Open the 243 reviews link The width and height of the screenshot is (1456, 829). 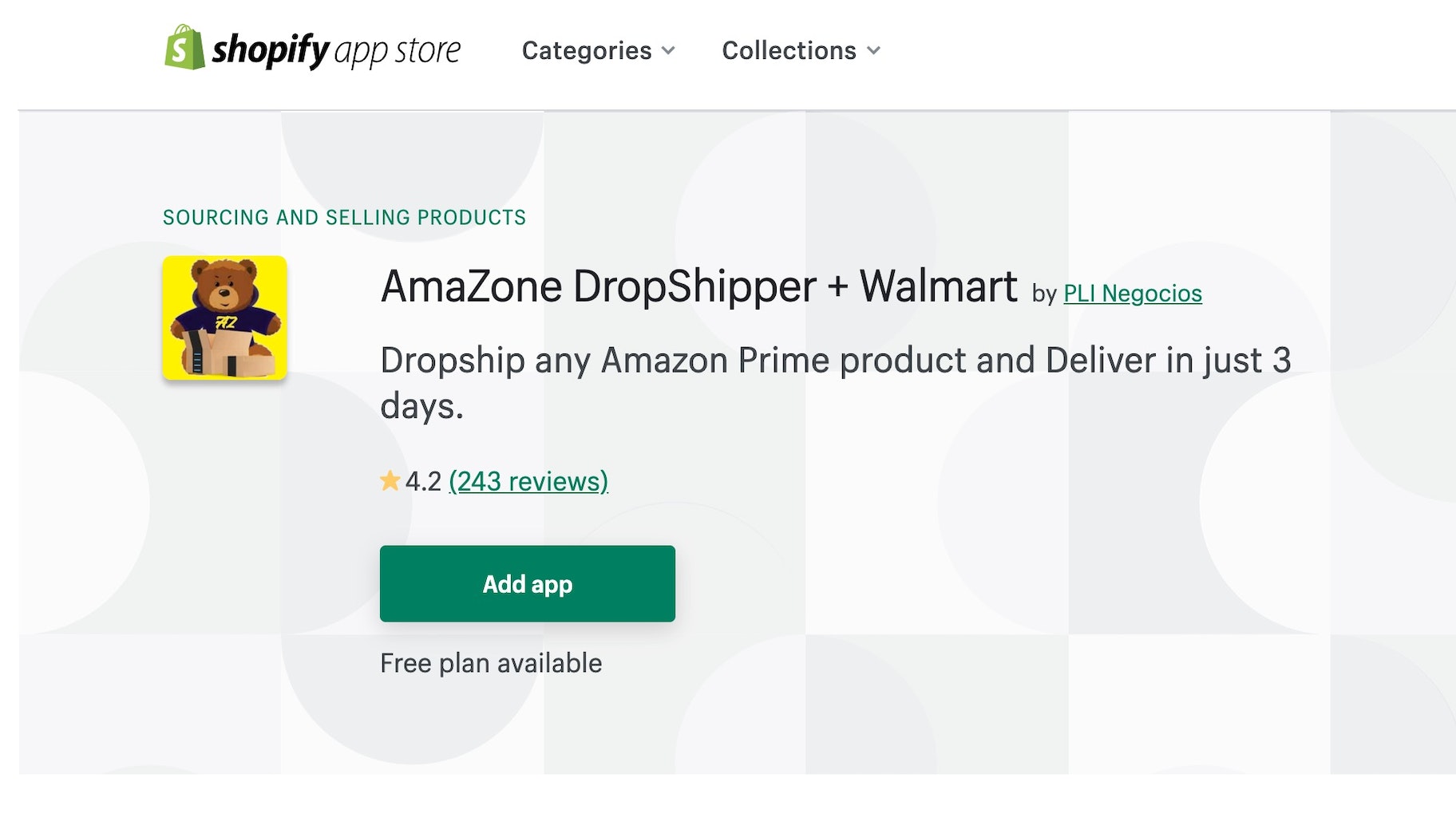[x=528, y=480]
